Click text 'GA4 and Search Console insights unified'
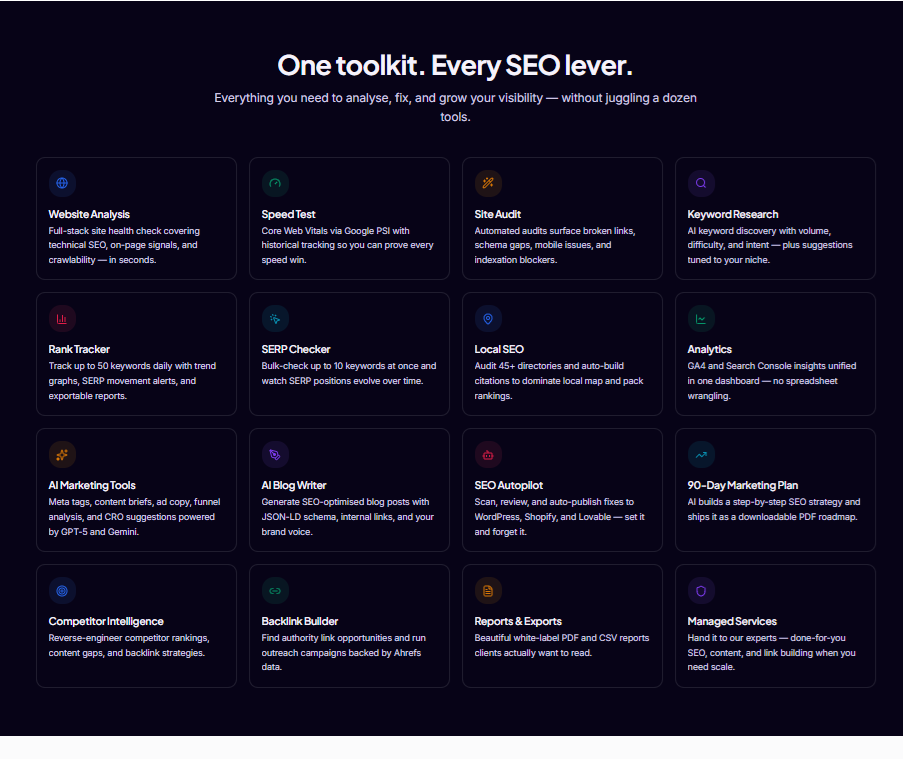The width and height of the screenshot is (903, 759). [772, 366]
